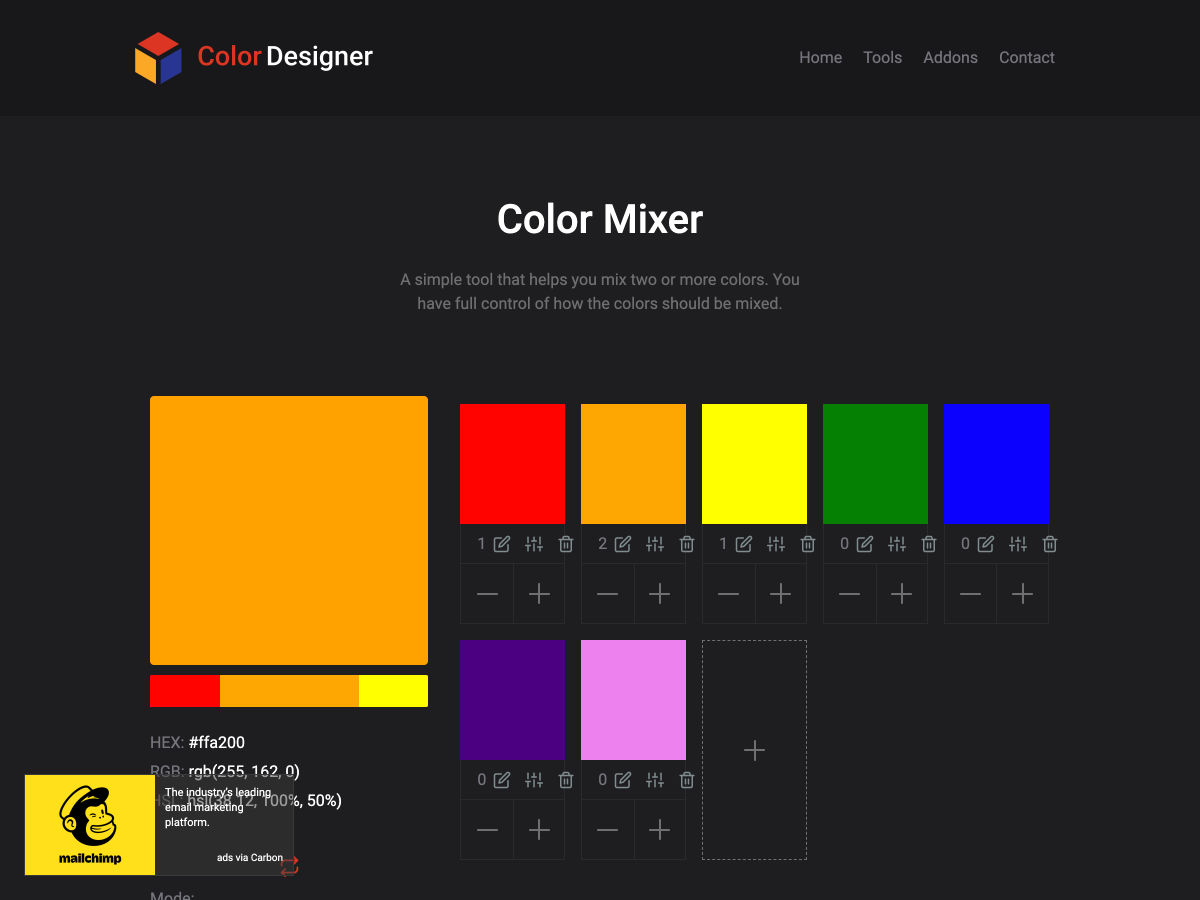Delete the red color with trash icon
This screenshot has width=1200, height=900.
point(566,544)
